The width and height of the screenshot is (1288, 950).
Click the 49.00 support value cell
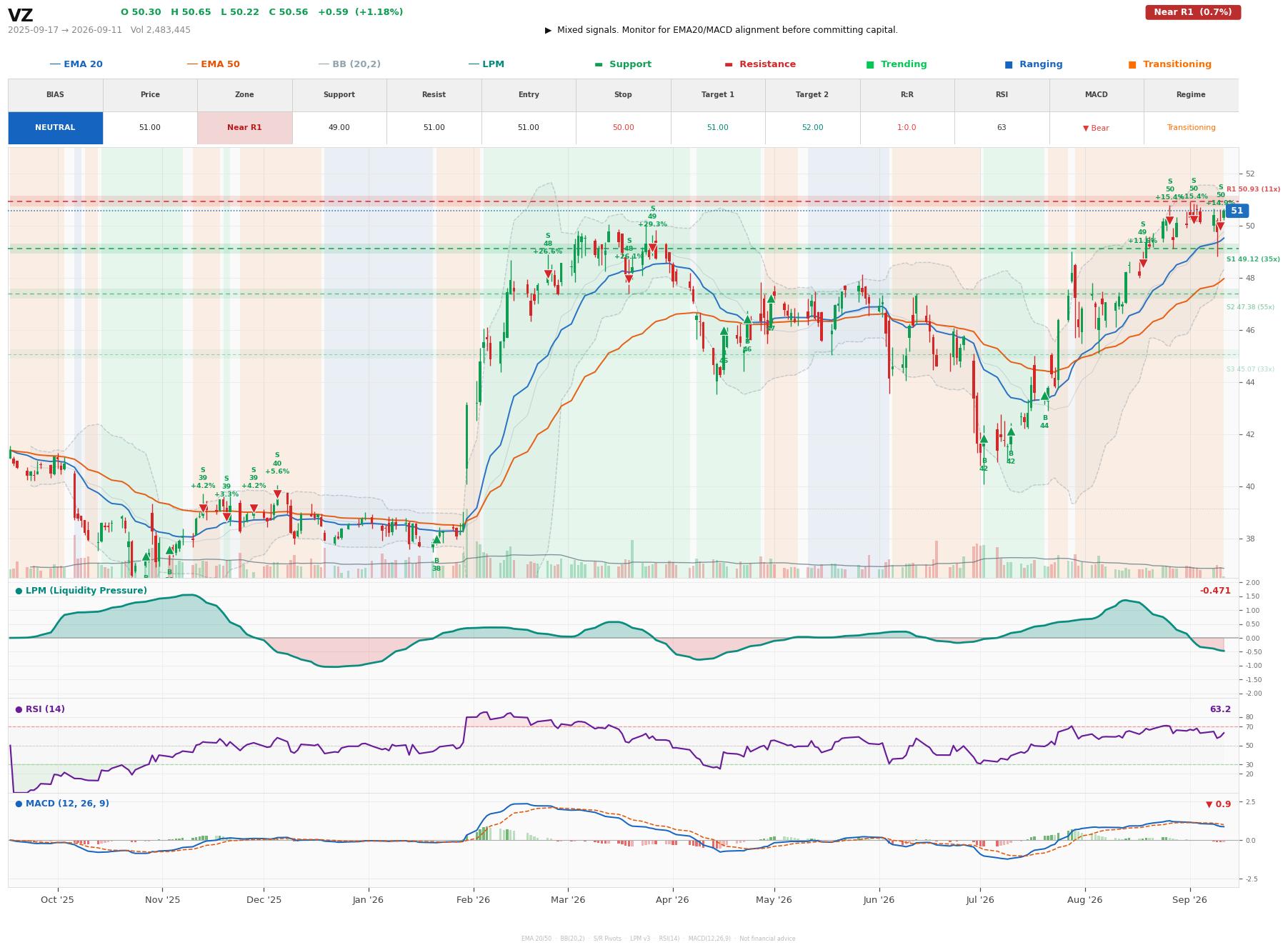pos(339,128)
